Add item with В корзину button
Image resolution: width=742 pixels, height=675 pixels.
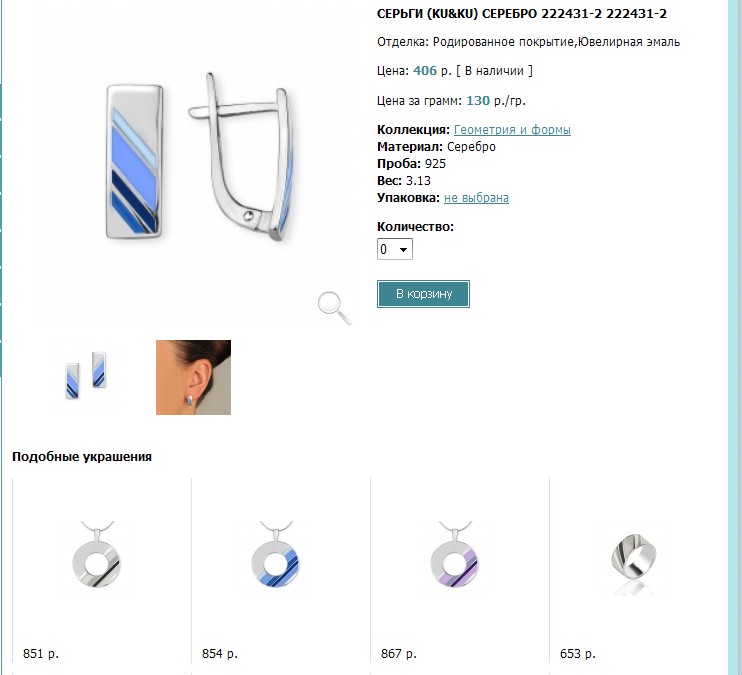pyautogui.click(x=424, y=294)
